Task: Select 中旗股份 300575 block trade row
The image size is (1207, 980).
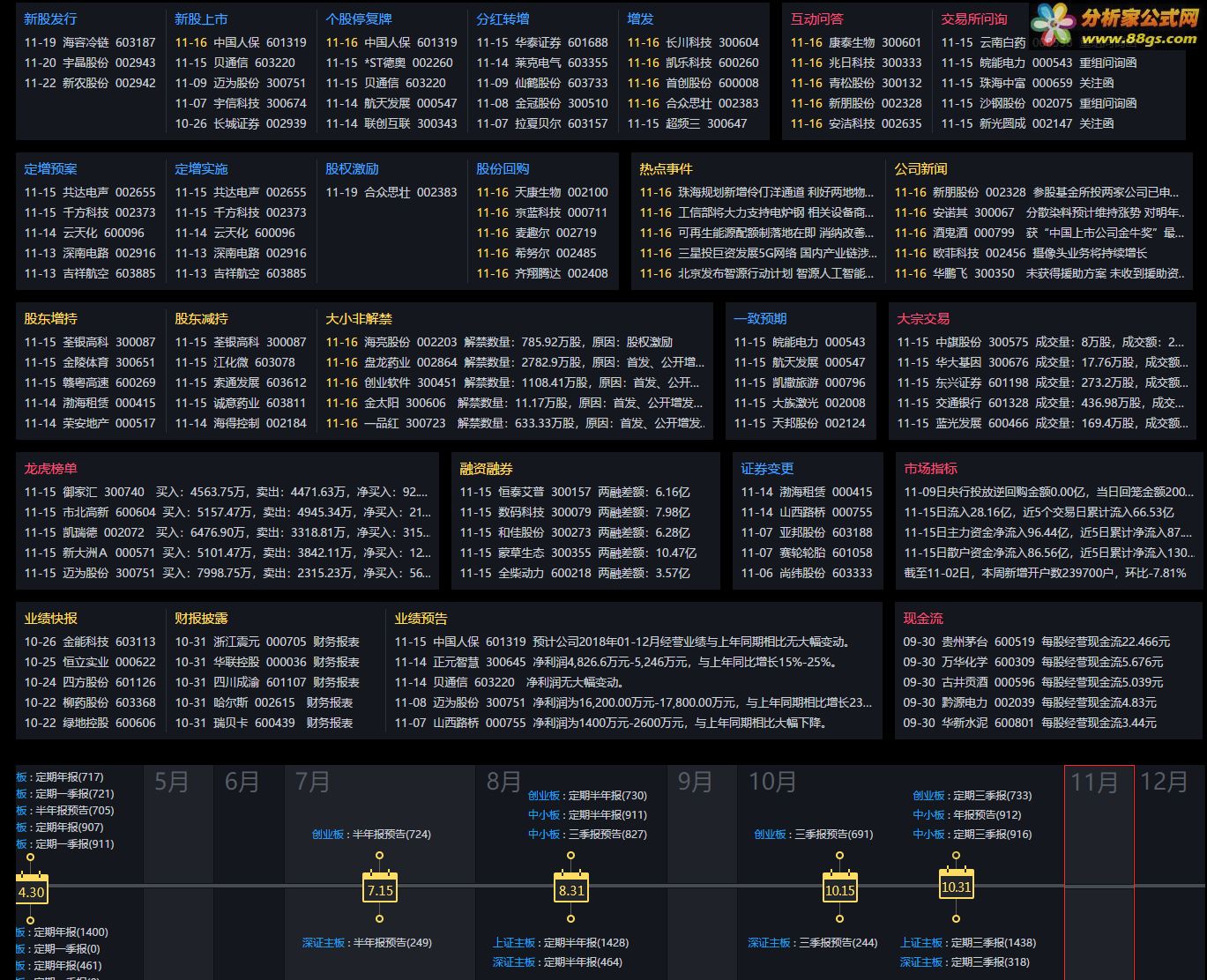Action: (x=1041, y=342)
